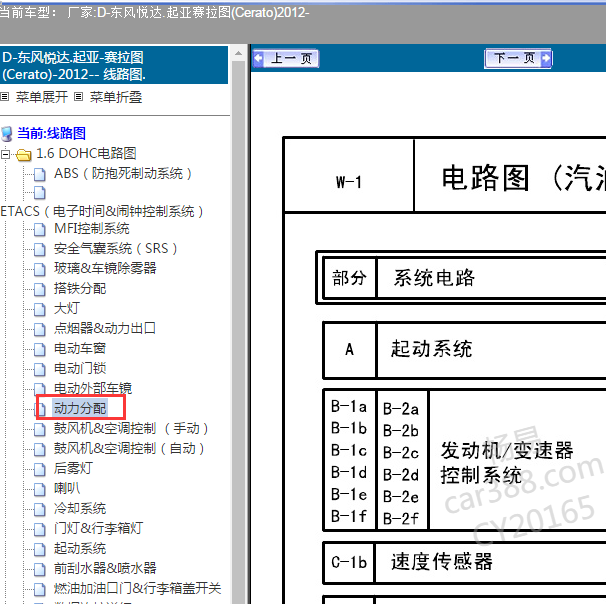Collapse the 1.6 DOHC电路图 folder node
Image resolution: width=606 pixels, height=604 pixels.
pyautogui.click(x=5, y=154)
